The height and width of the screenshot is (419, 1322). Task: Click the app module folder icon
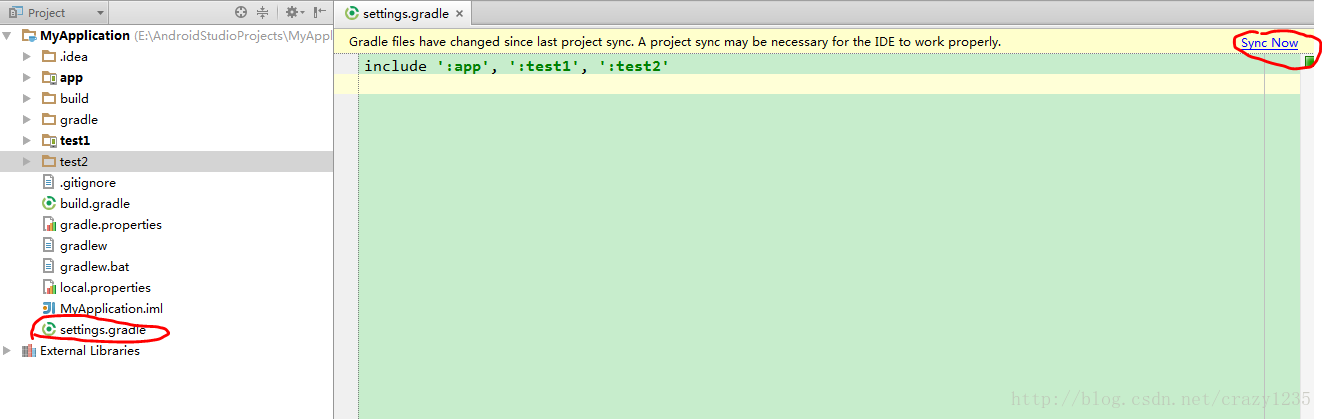click(49, 77)
